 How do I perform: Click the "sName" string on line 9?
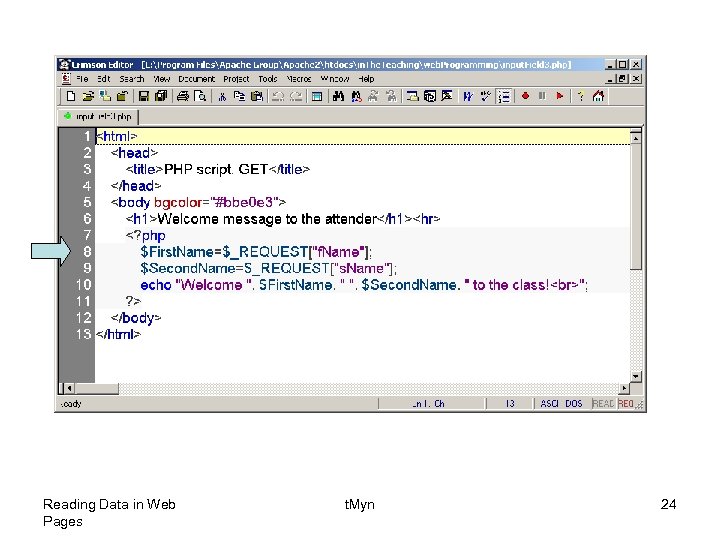pos(362,269)
